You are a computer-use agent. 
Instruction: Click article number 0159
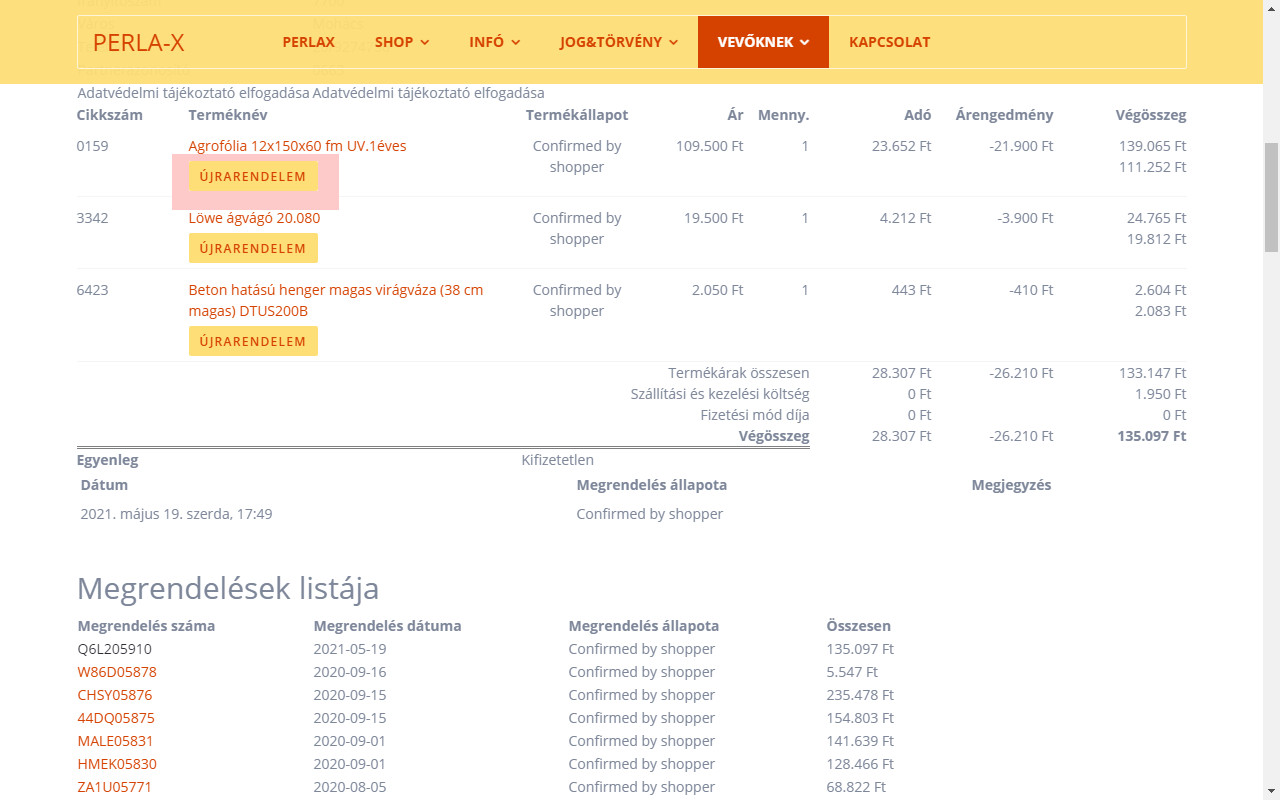[93, 146]
